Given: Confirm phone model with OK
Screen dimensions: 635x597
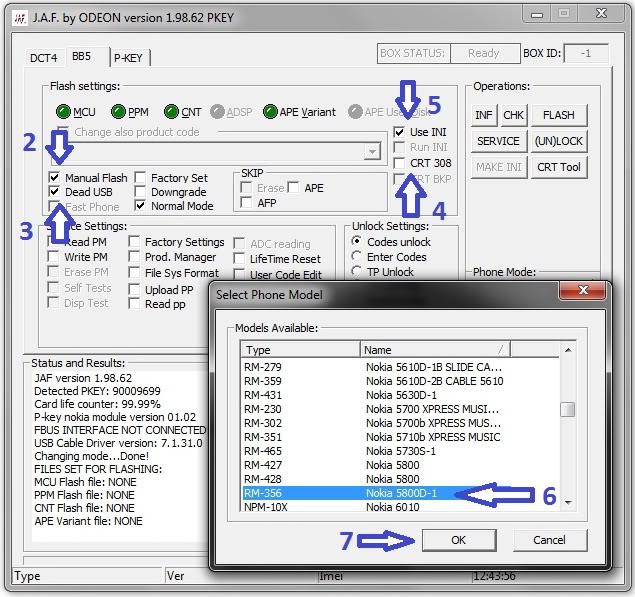Looking at the screenshot, I should click(x=459, y=540).
